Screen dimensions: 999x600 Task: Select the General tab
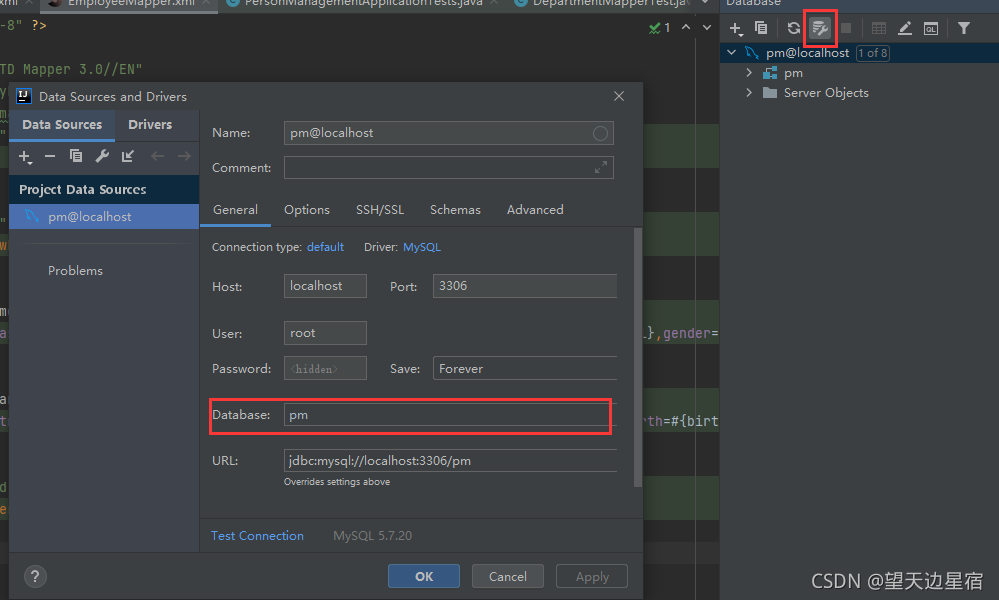[x=235, y=210]
